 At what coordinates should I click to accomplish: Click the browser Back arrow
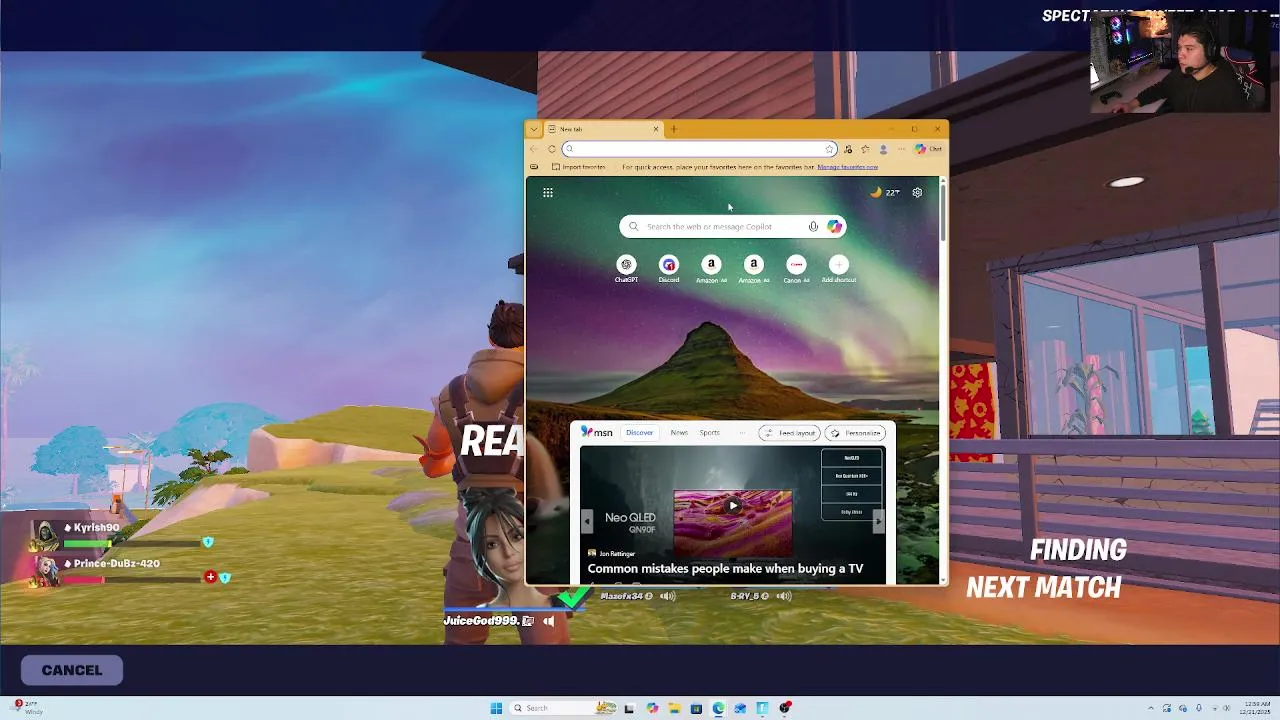pos(534,149)
